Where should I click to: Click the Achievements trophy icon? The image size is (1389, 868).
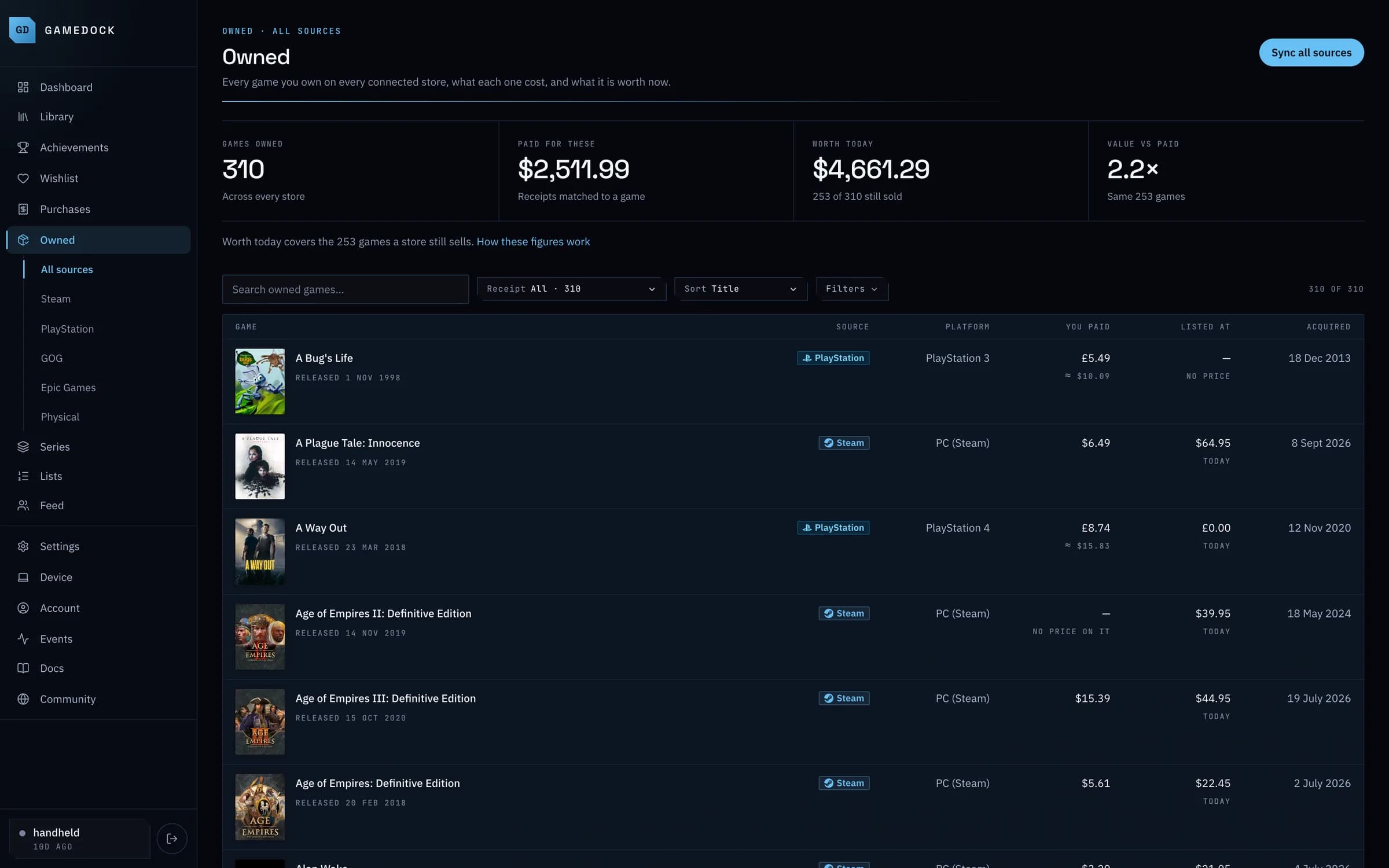coord(23,148)
